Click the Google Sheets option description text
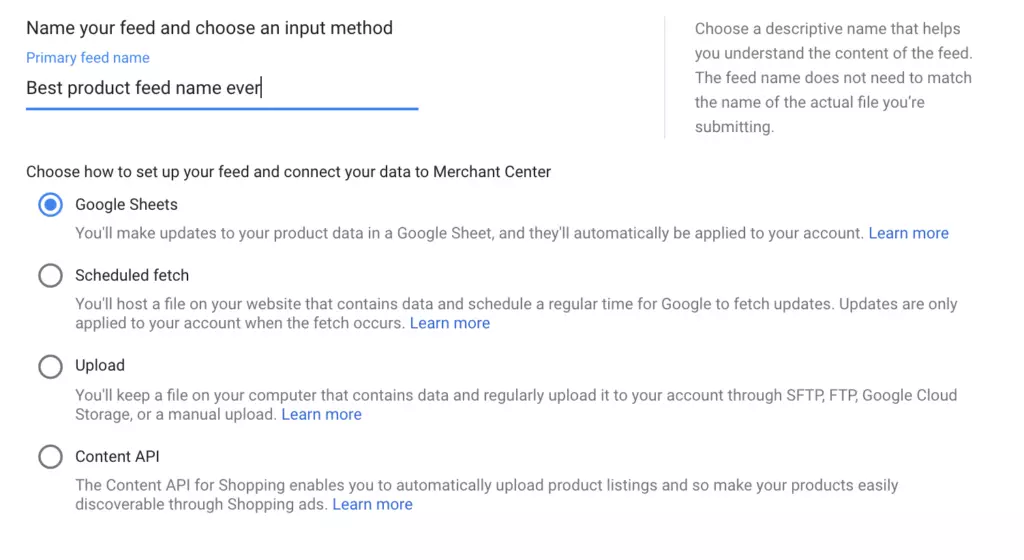1024x560 pixels. tap(470, 233)
